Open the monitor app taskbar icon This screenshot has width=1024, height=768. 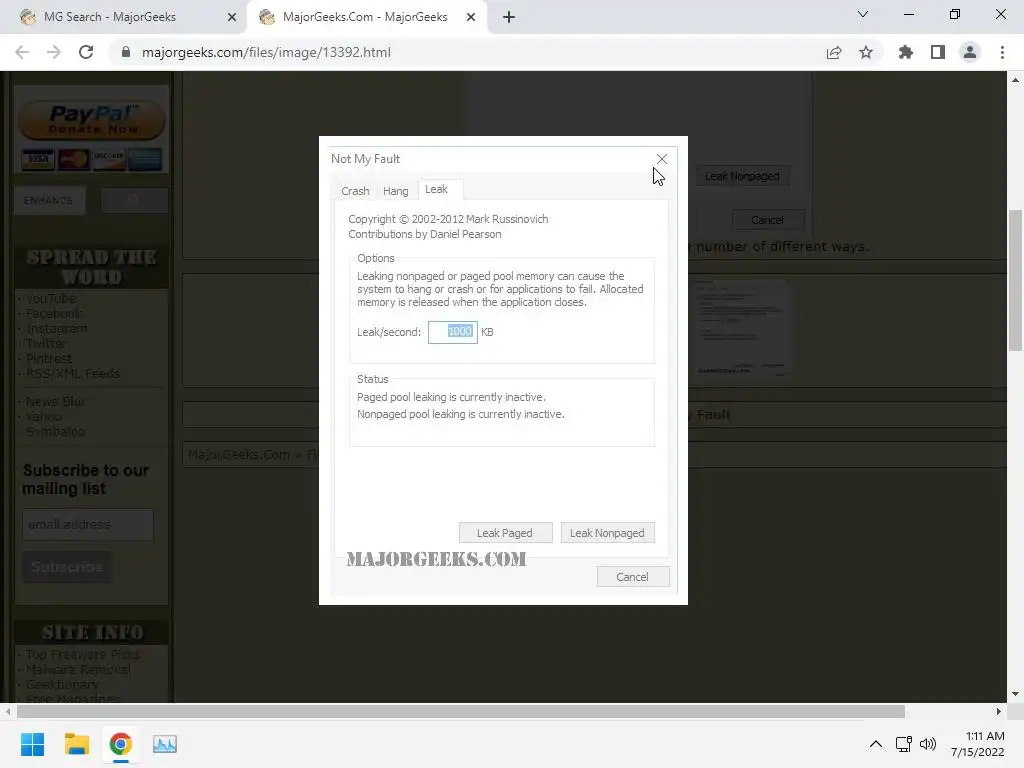click(x=165, y=744)
